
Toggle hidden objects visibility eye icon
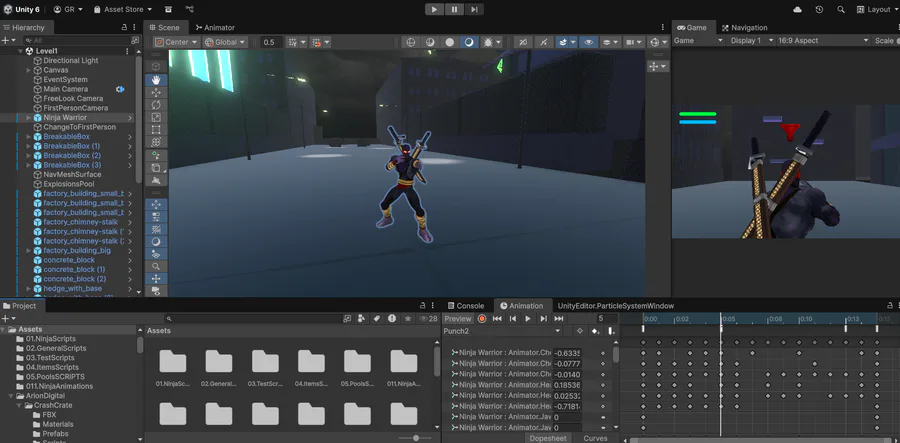[x=588, y=42]
